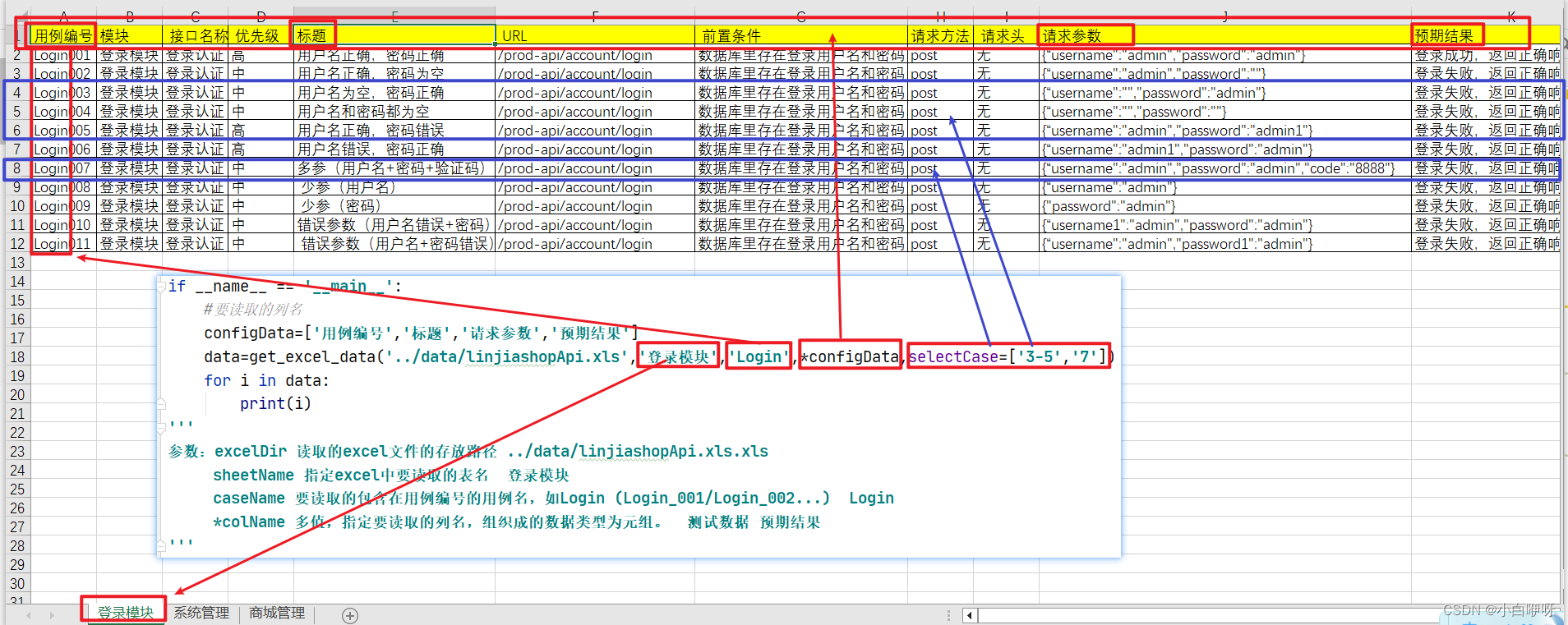Click the horizontal scrollbar left arrow
This screenshot has height=625, width=1568.
click(x=970, y=615)
